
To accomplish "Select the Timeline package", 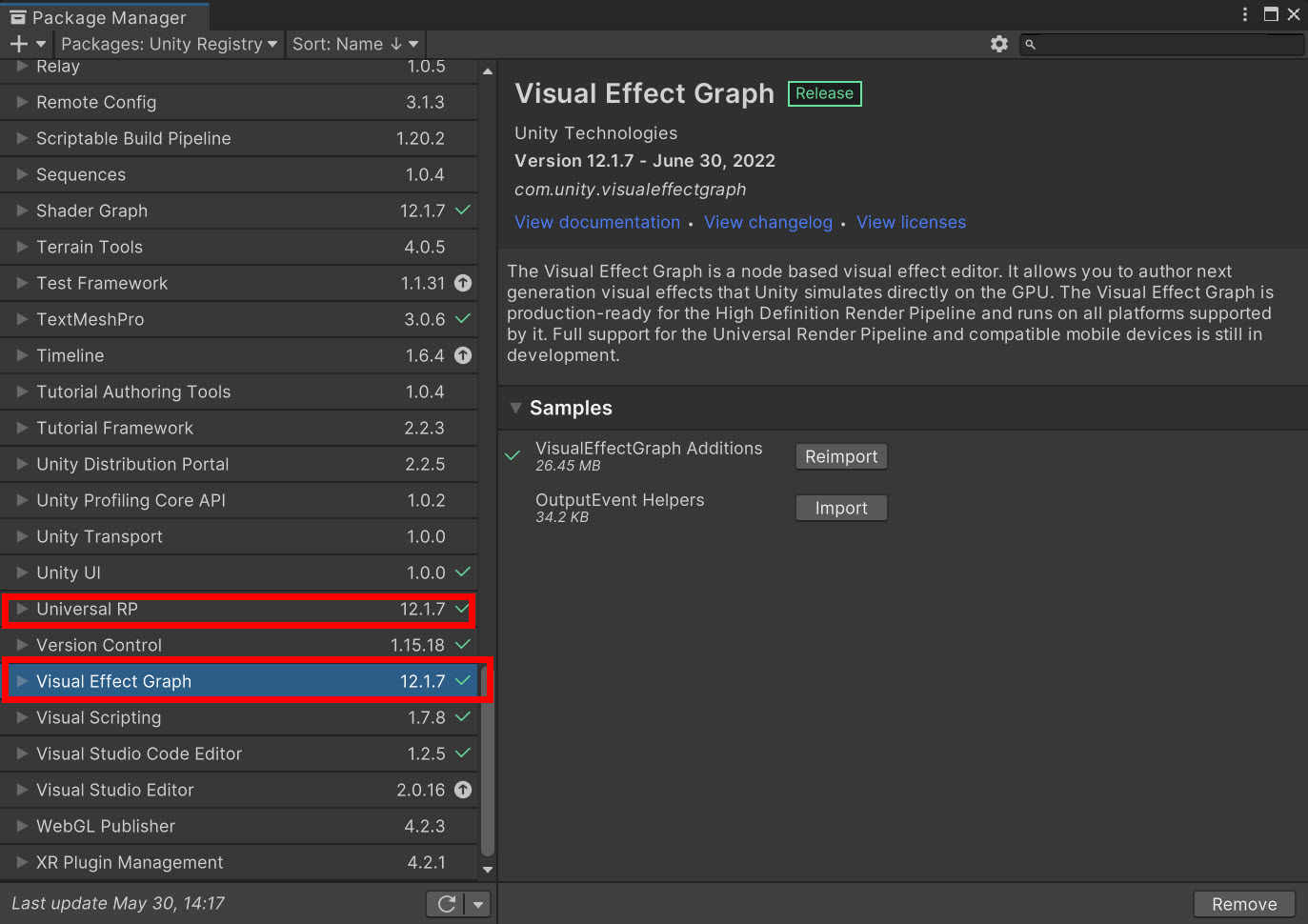I will click(x=238, y=355).
